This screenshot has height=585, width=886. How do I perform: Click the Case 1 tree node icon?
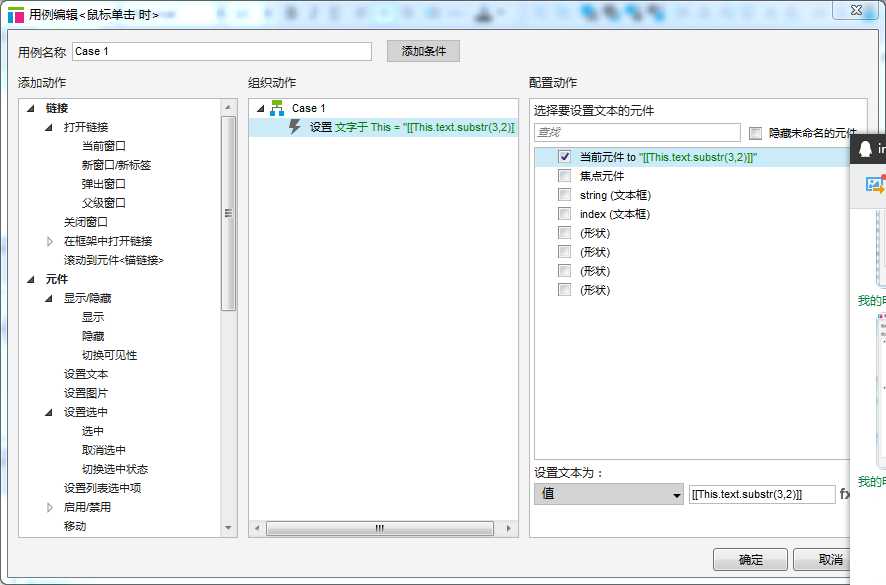tap(277, 108)
